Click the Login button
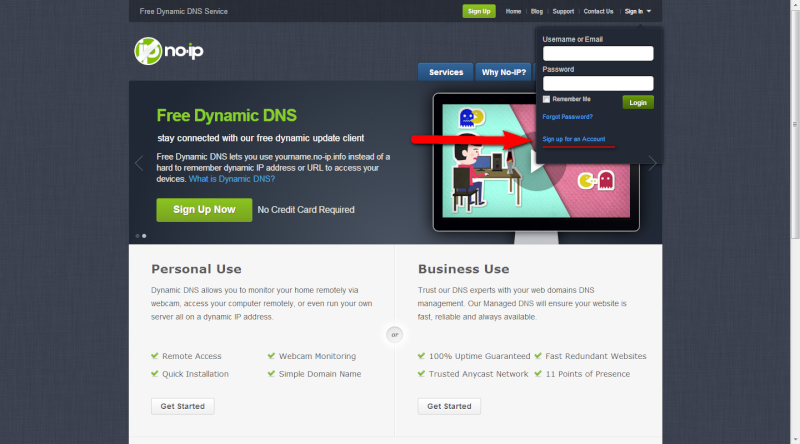 (x=638, y=102)
